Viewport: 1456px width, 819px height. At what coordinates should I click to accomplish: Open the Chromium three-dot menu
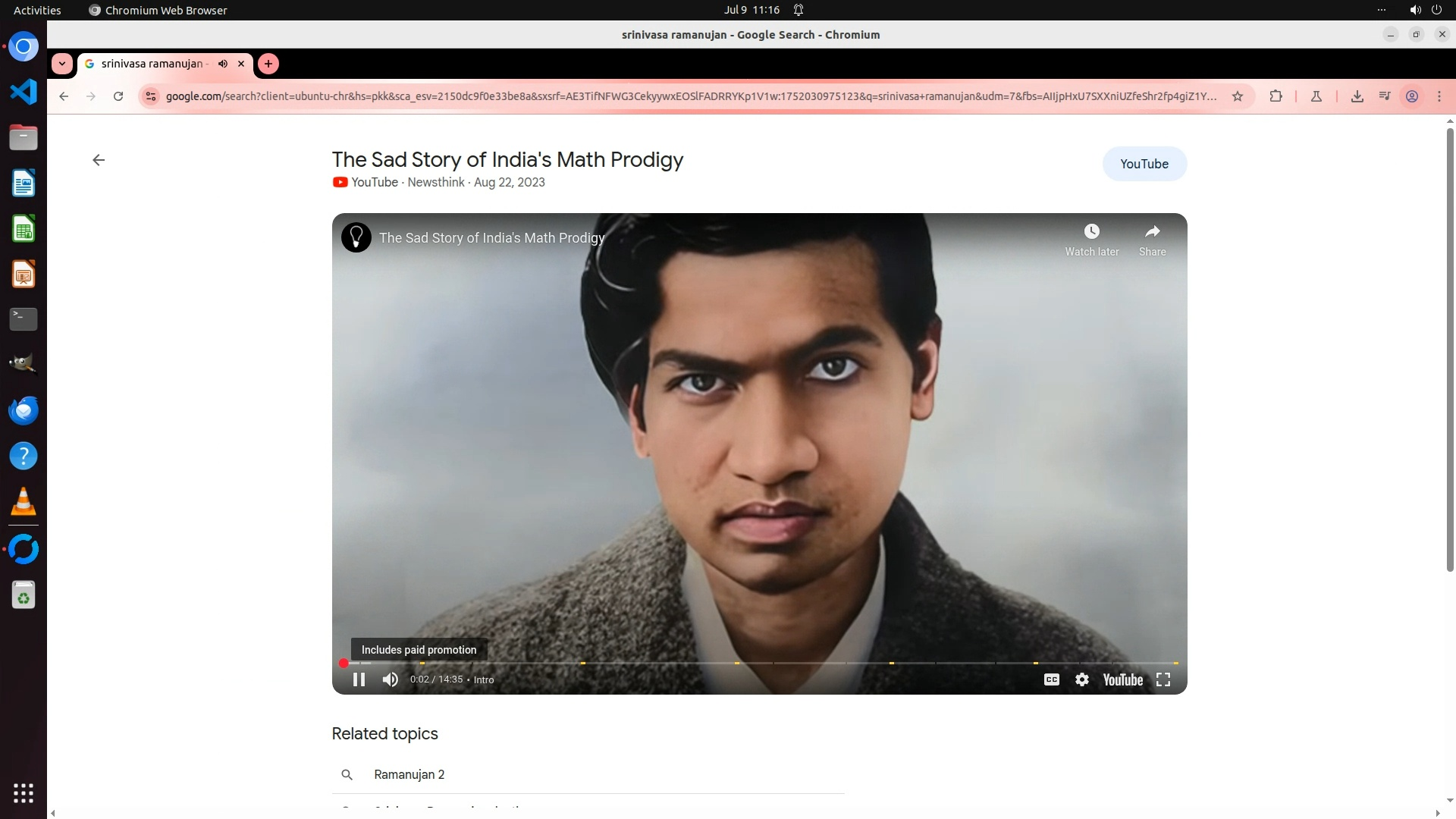click(x=1439, y=96)
